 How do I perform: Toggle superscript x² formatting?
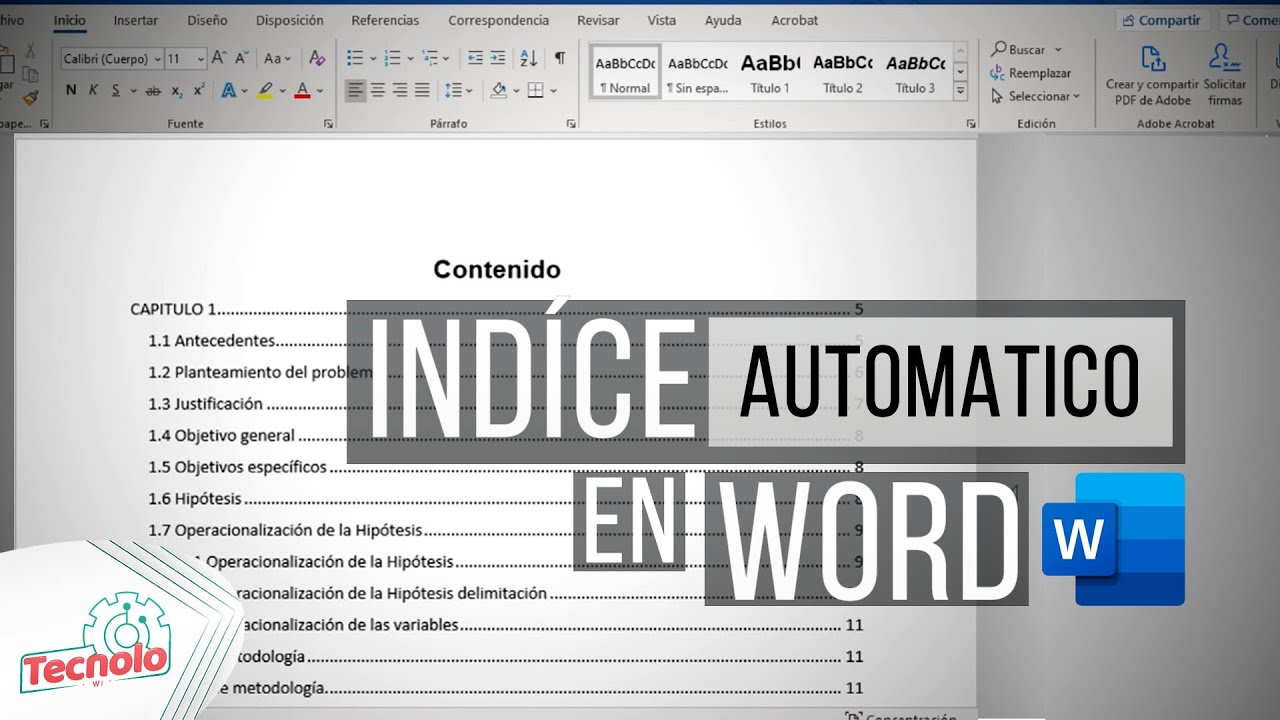[x=199, y=91]
